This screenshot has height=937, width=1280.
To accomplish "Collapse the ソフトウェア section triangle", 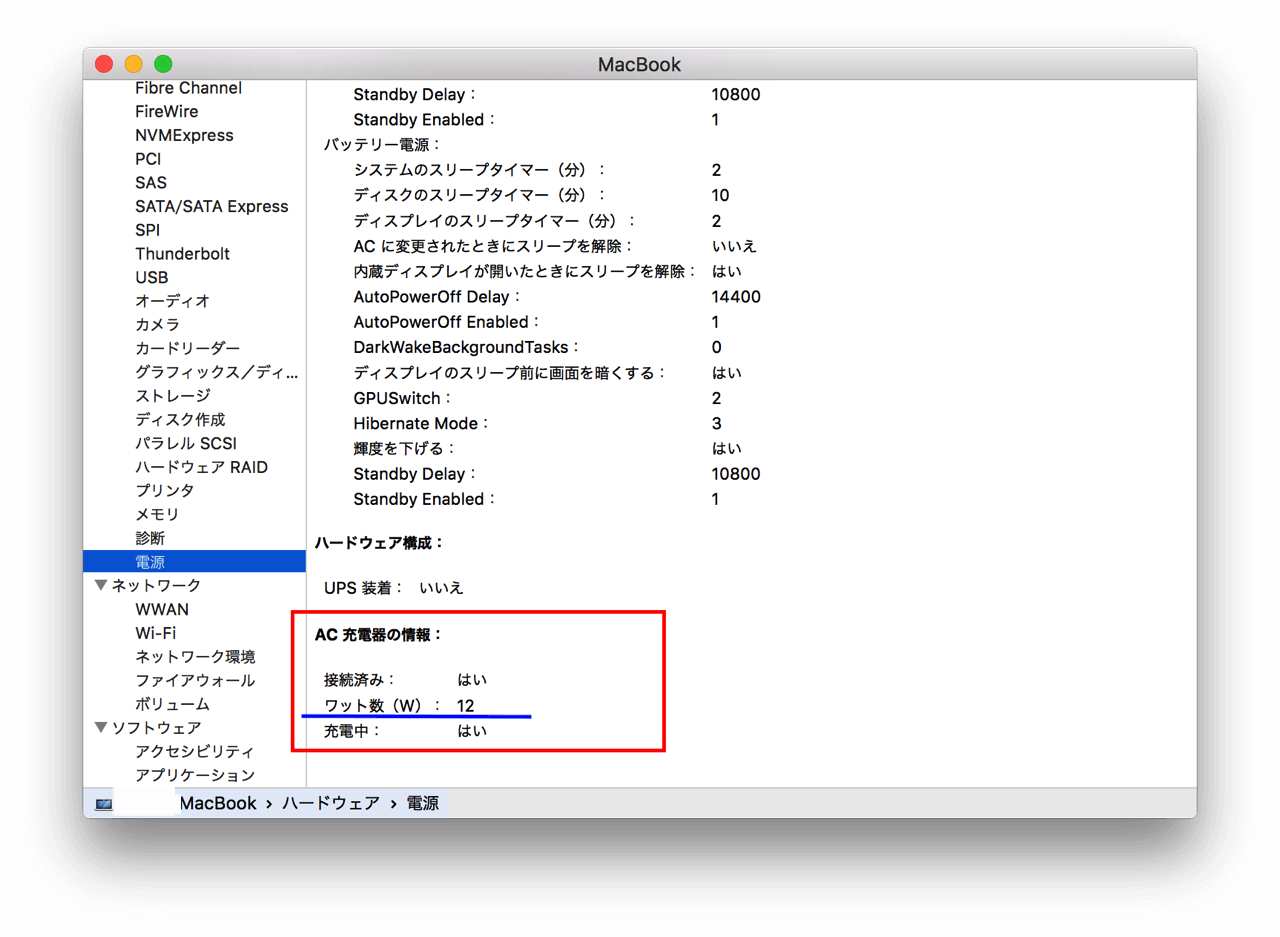I will (x=101, y=728).
